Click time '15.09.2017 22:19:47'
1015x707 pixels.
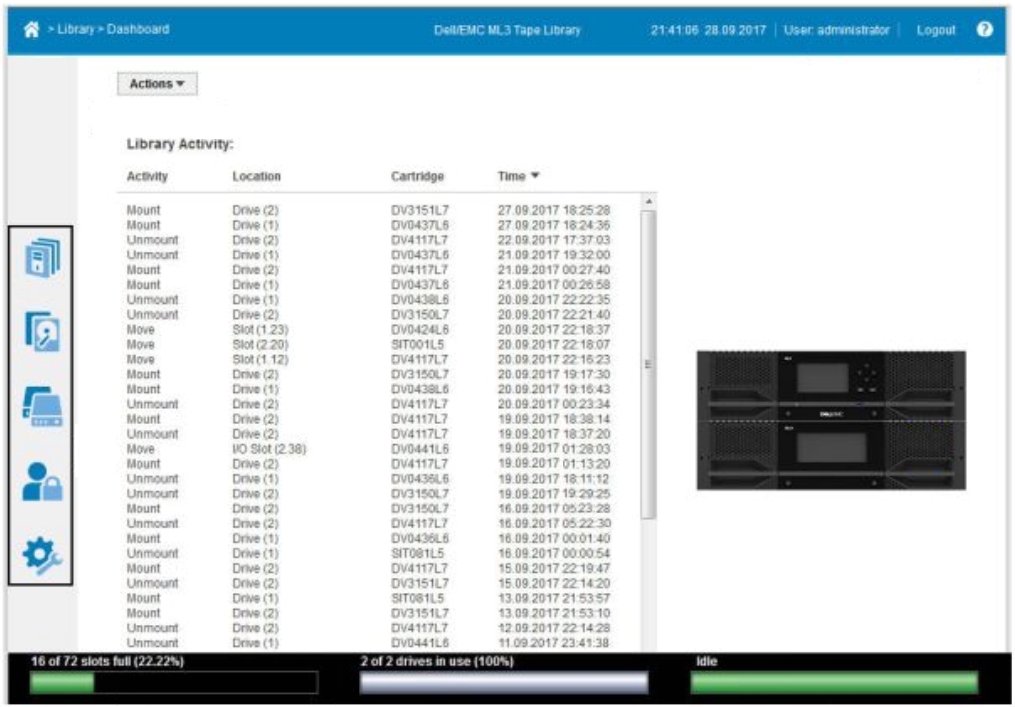coord(554,568)
